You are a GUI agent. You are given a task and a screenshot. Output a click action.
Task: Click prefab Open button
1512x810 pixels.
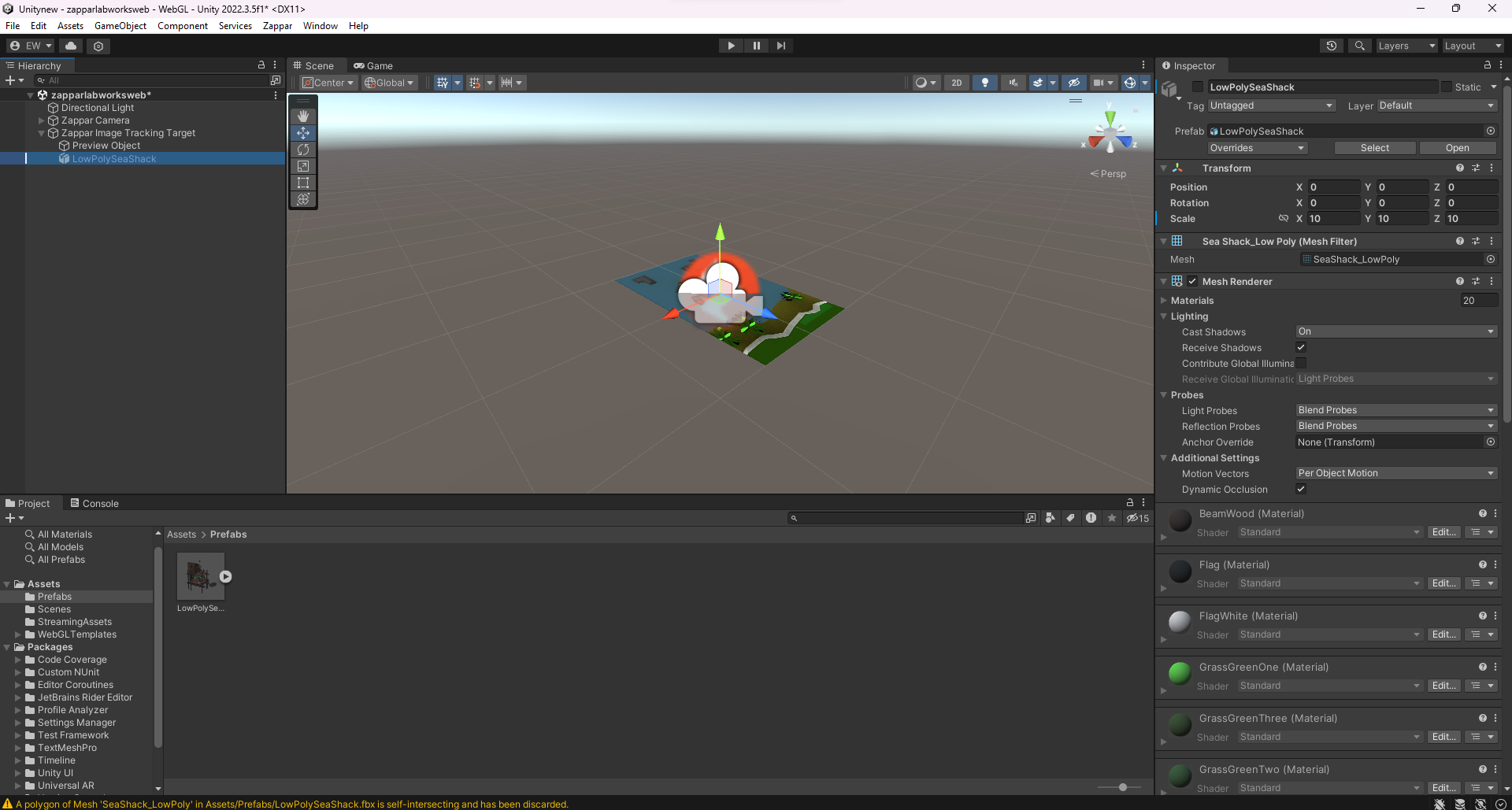coord(1457,148)
